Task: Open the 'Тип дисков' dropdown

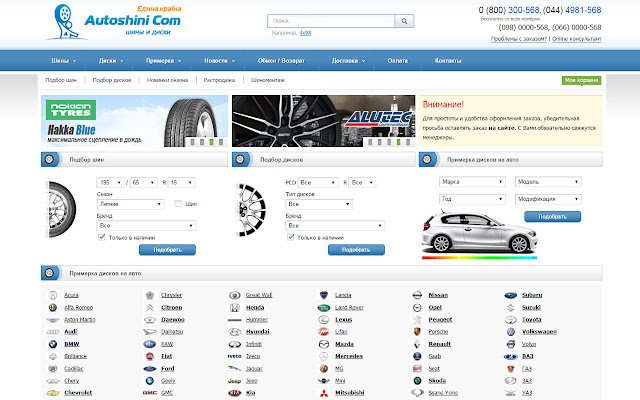Action: (319, 204)
